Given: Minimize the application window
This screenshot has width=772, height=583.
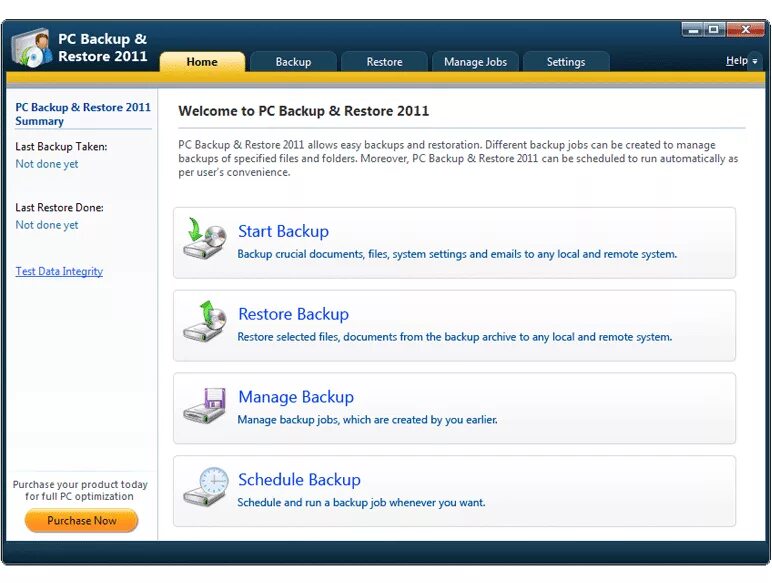Looking at the screenshot, I should point(693,30).
